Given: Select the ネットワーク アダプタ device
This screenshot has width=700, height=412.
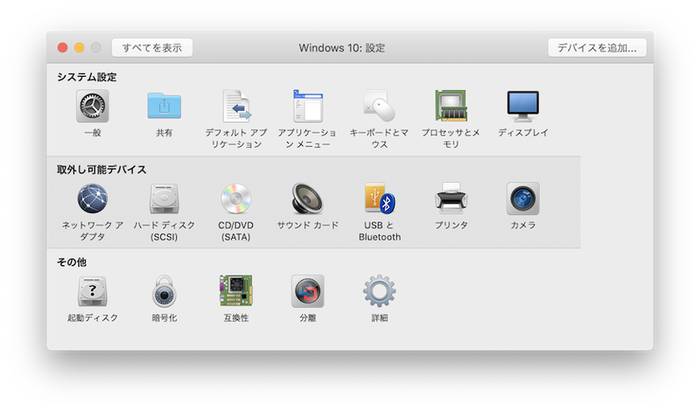Looking at the screenshot, I should pyautogui.click(x=92, y=199).
